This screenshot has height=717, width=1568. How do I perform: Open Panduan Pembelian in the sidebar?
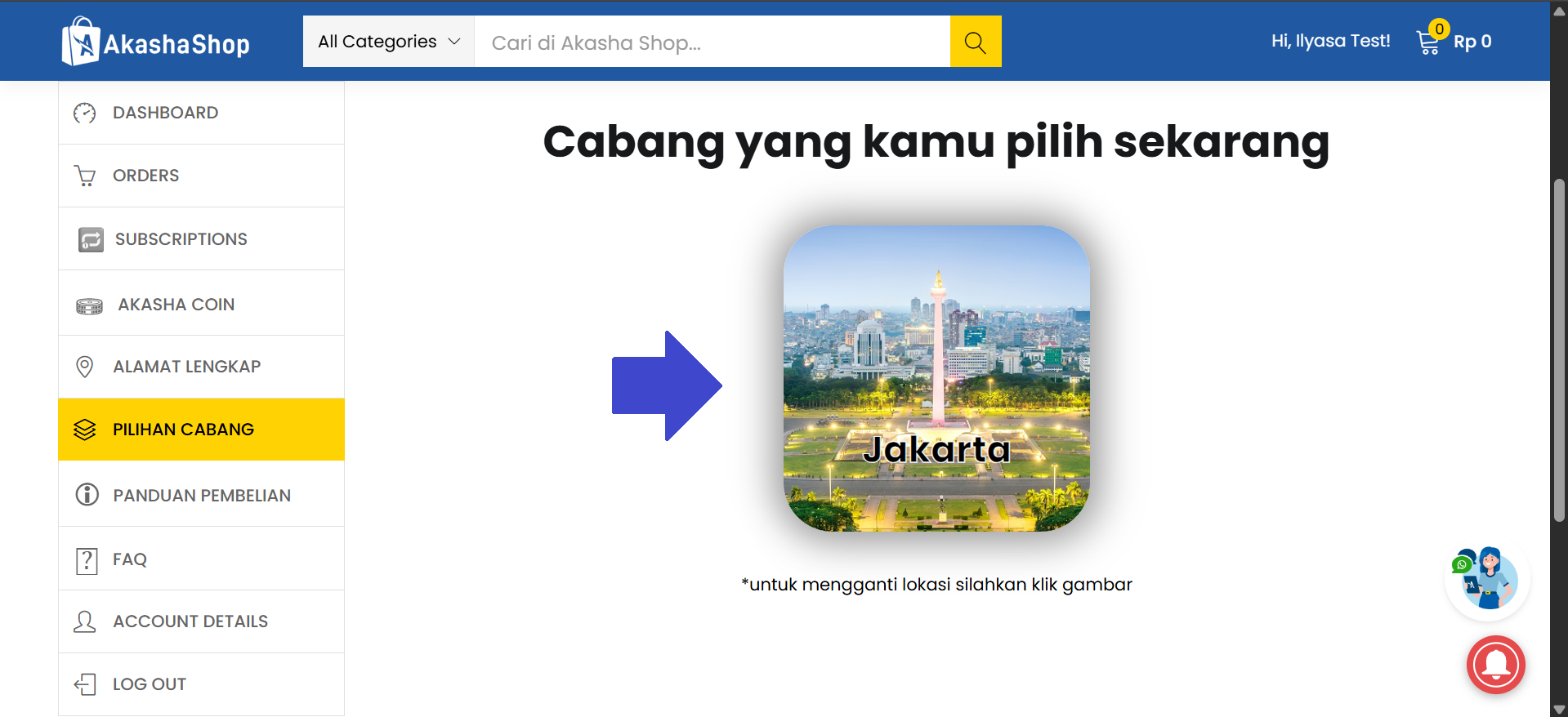point(201,496)
